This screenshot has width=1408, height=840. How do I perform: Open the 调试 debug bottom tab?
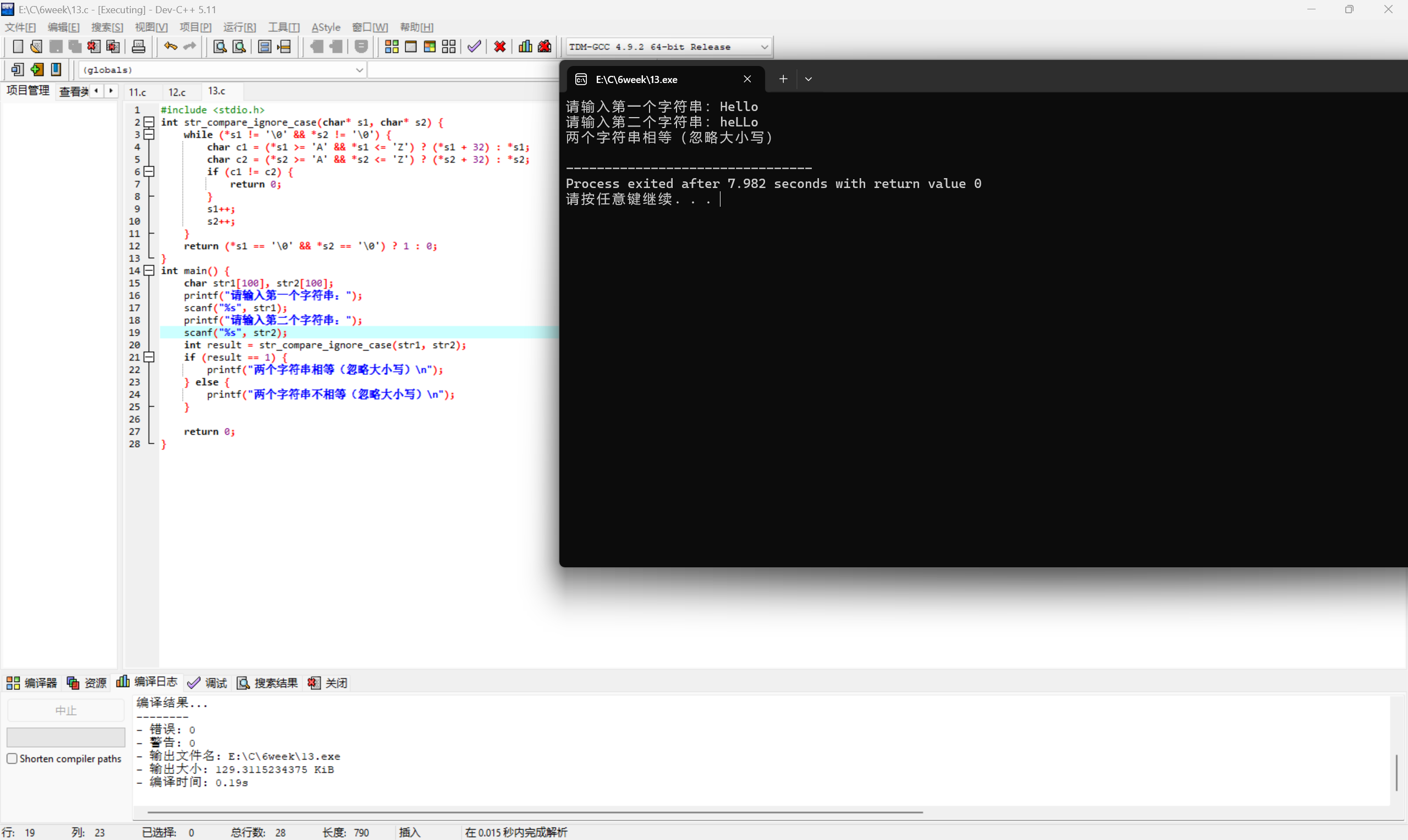207,683
